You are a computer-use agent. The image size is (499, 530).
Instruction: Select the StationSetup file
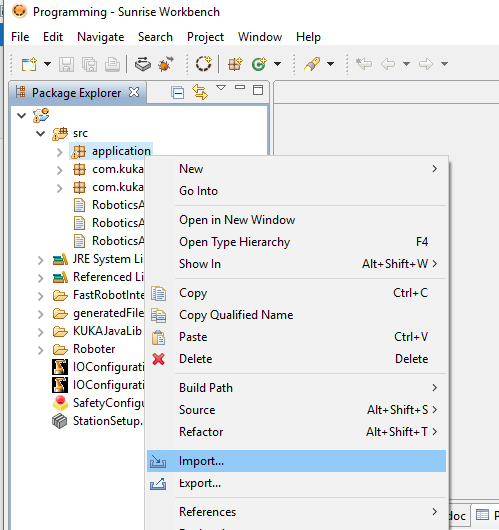click(x=98, y=421)
